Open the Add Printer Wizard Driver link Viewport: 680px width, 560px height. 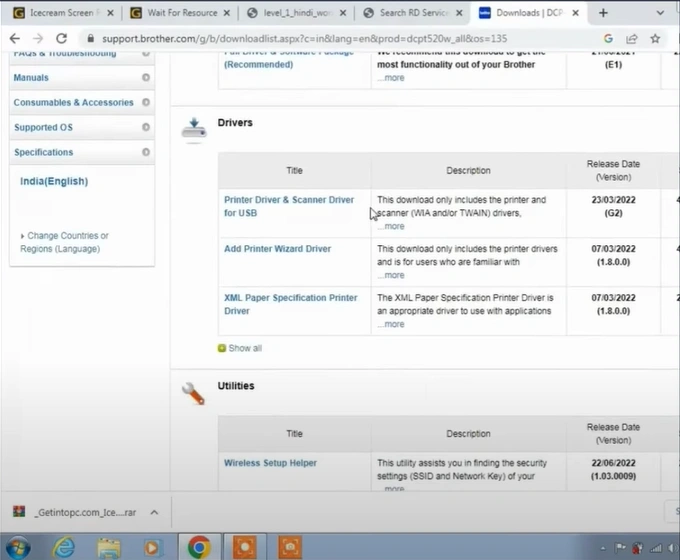pos(277,249)
